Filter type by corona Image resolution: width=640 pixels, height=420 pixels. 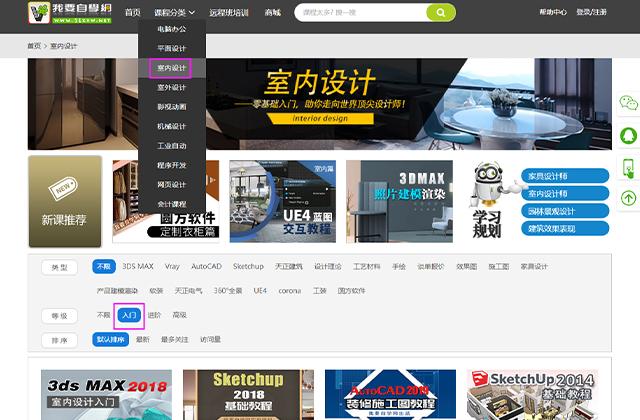[x=290, y=291]
